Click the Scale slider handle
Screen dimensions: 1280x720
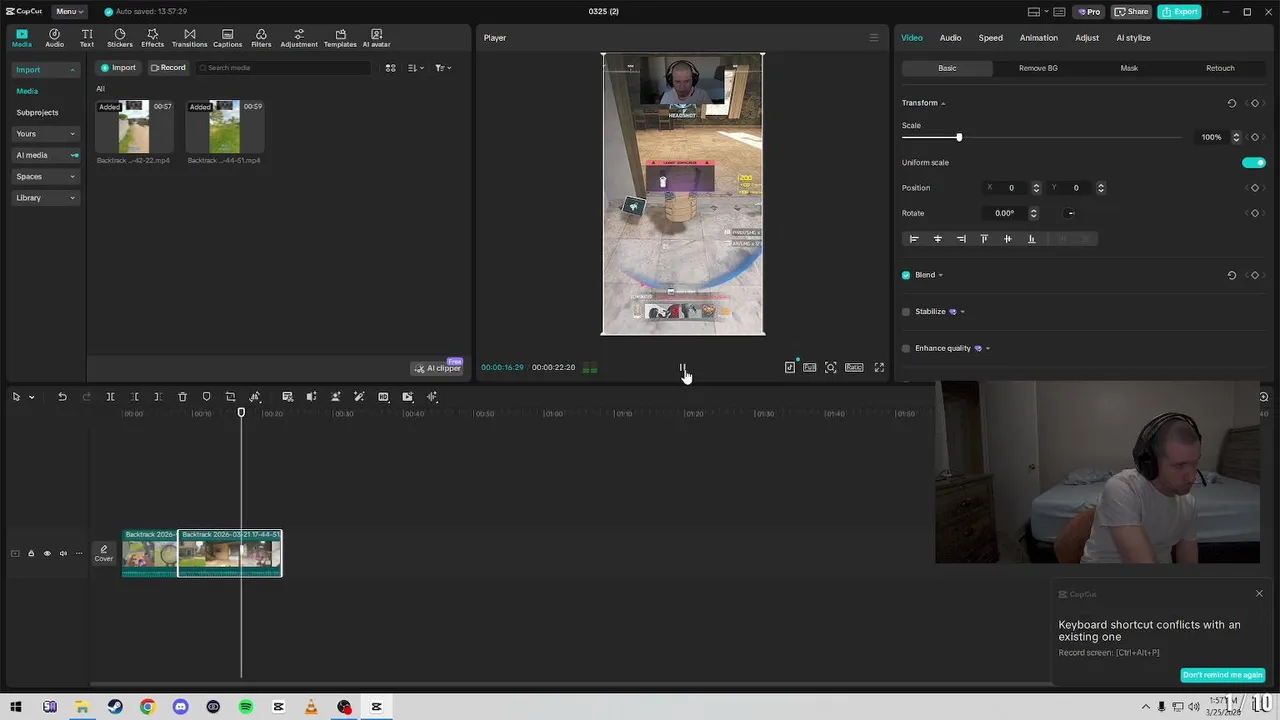[959, 137]
